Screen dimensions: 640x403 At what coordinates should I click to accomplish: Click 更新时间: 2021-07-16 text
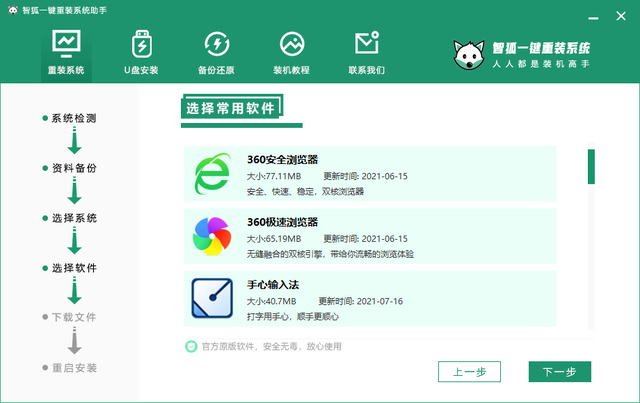coord(360,301)
